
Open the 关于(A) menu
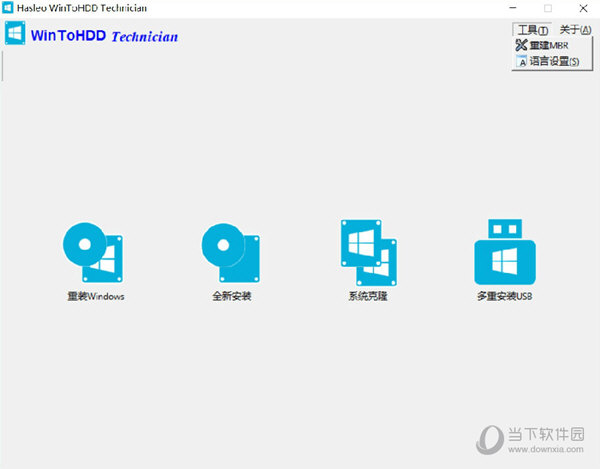574,30
